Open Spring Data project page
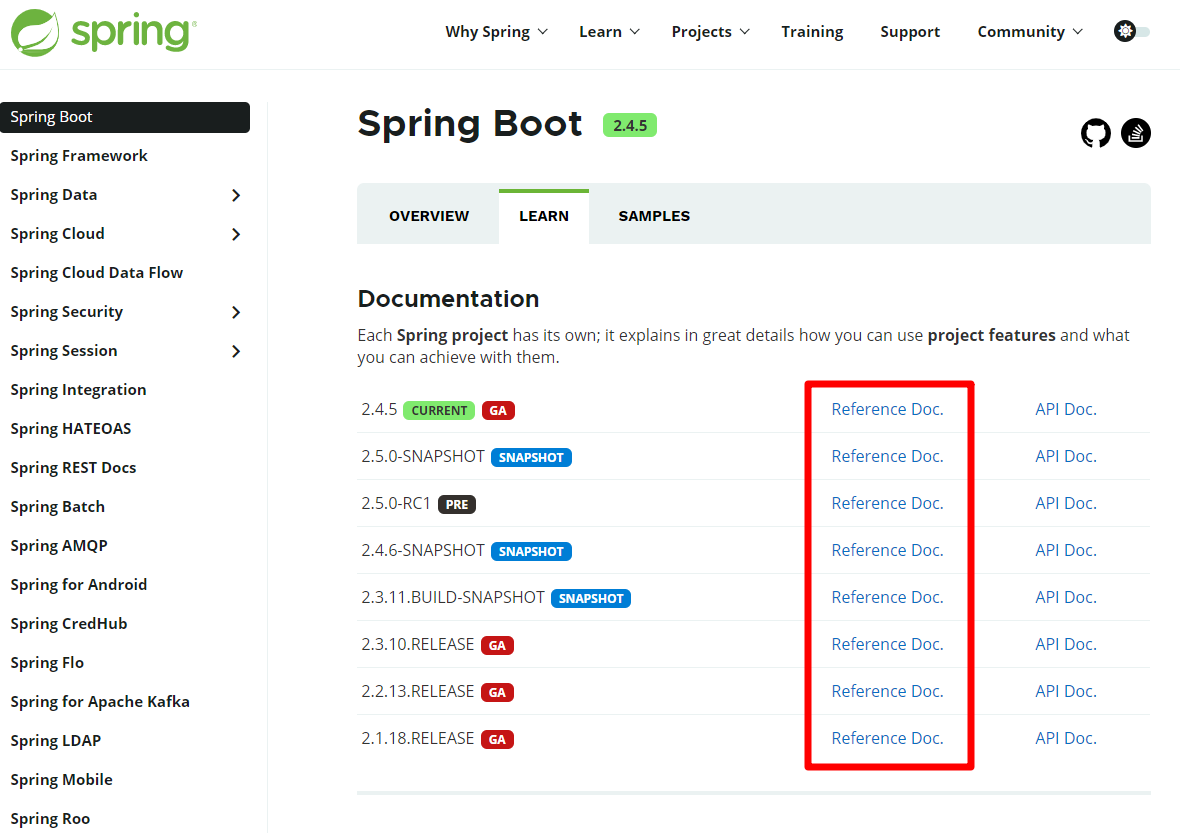Screen dimensions: 1180x833 click(53, 195)
